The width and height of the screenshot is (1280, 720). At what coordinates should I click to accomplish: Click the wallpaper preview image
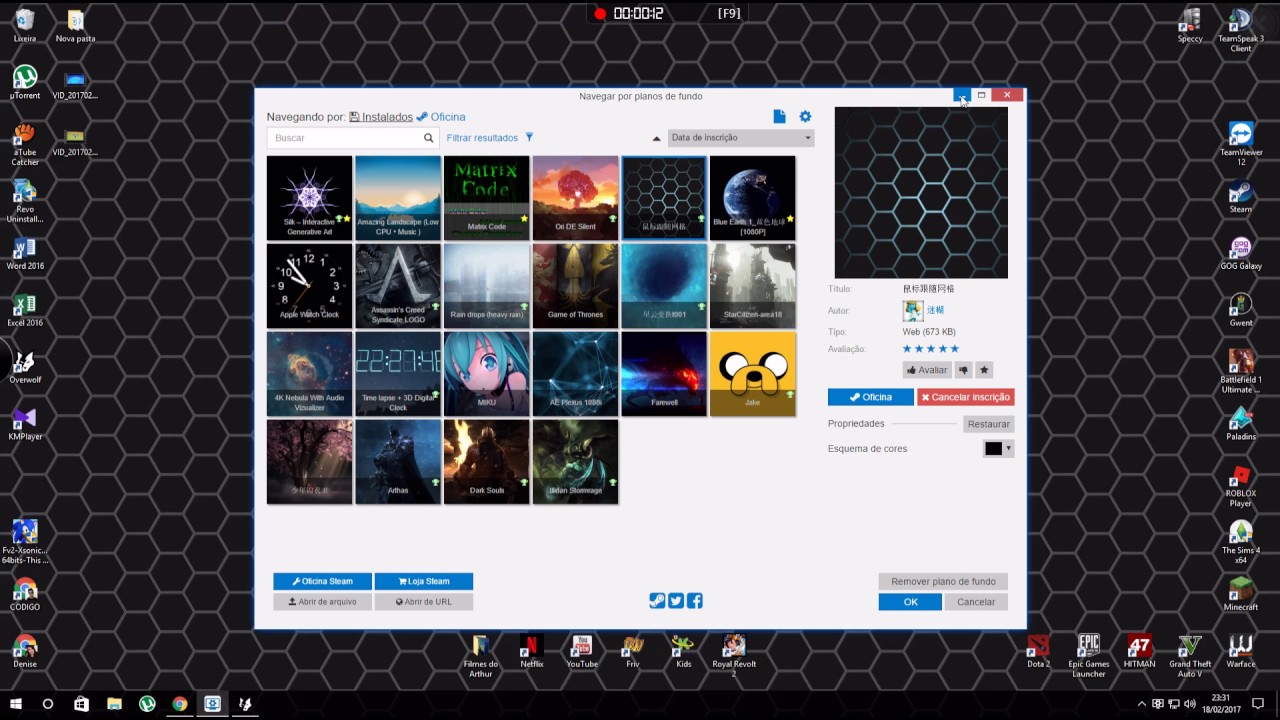[921, 192]
